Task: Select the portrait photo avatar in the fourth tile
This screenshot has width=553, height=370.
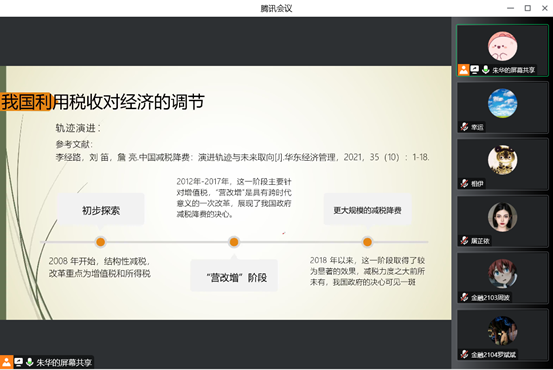Action: tap(503, 217)
